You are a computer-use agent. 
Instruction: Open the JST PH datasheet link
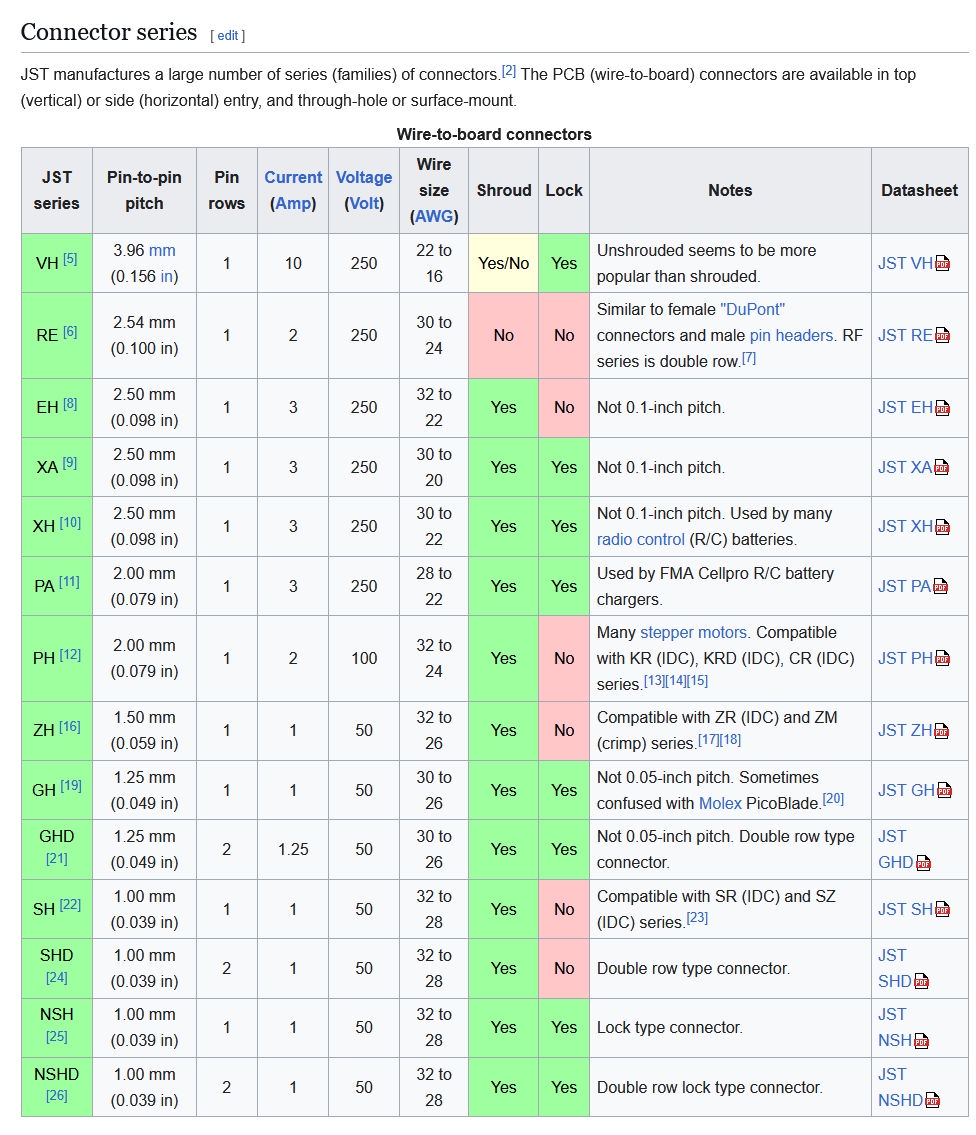(905, 658)
